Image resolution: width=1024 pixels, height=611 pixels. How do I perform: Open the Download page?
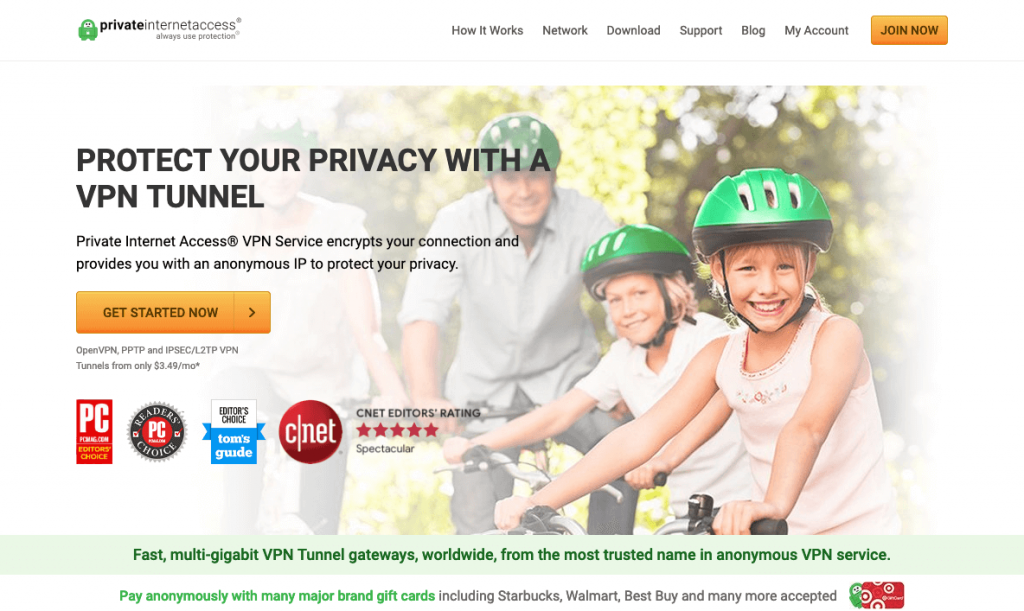[x=633, y=31]
